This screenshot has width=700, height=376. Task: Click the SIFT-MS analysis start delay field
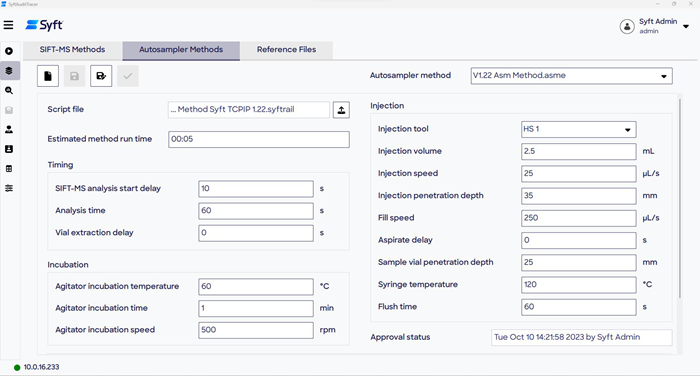[256, 189]
